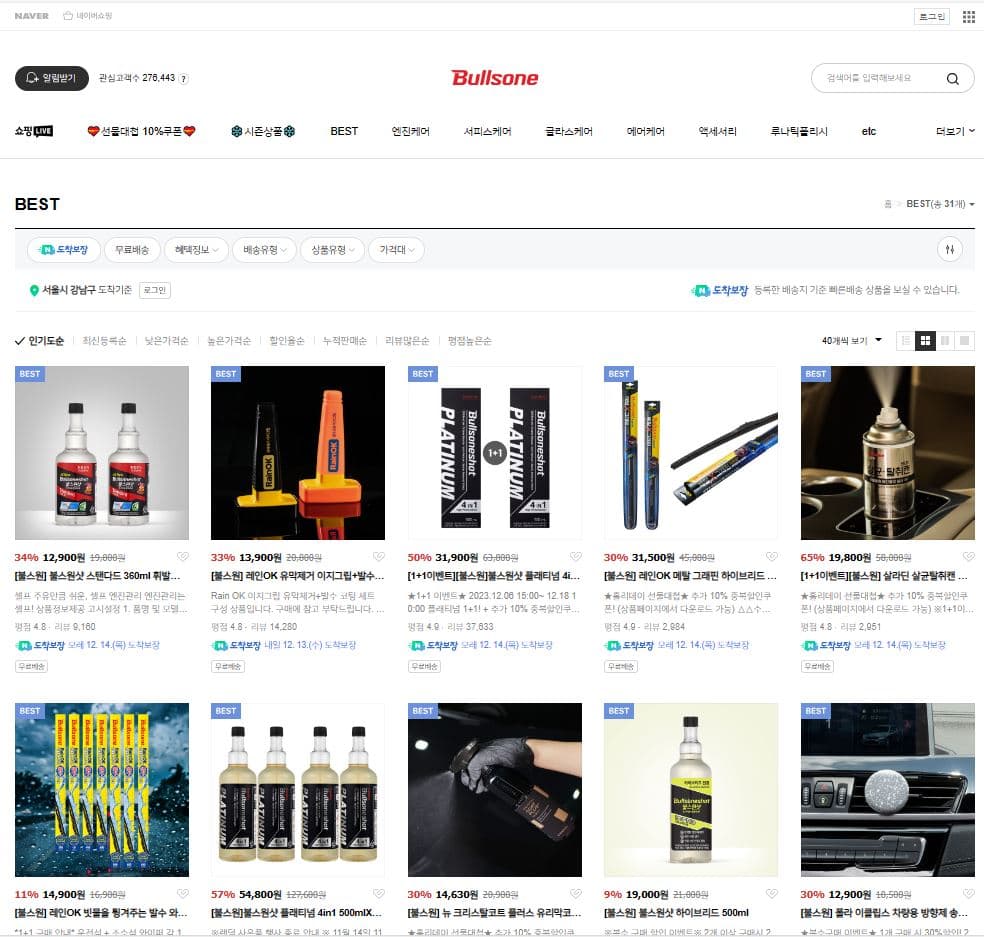Image resolution: width=984 pixels, height=937 pixels.
Task: Open the BEST category menu
Action: tap(344, 131)
